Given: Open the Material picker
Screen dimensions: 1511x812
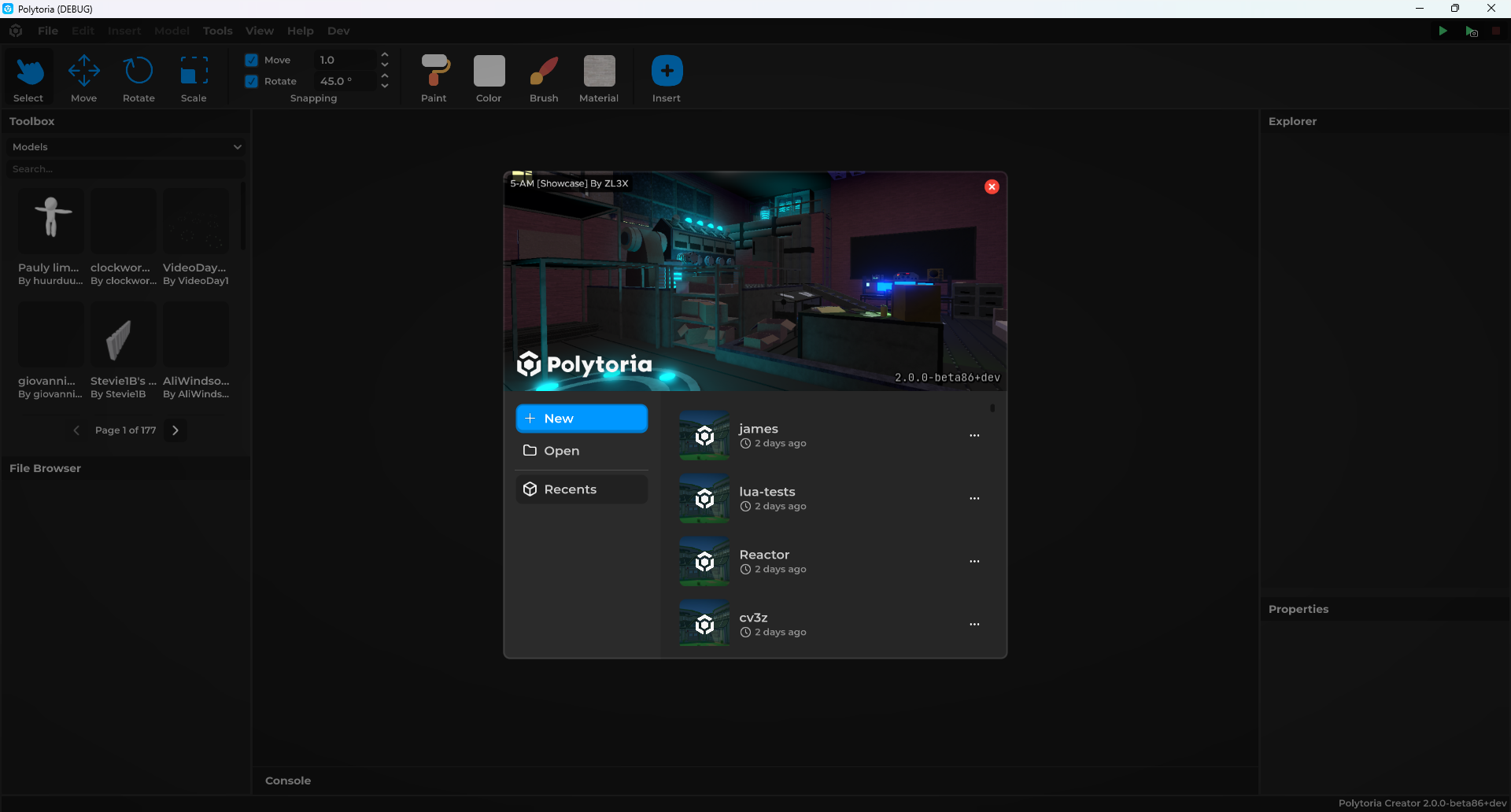Looking at the screenshot, I should [x=599, y=77].
